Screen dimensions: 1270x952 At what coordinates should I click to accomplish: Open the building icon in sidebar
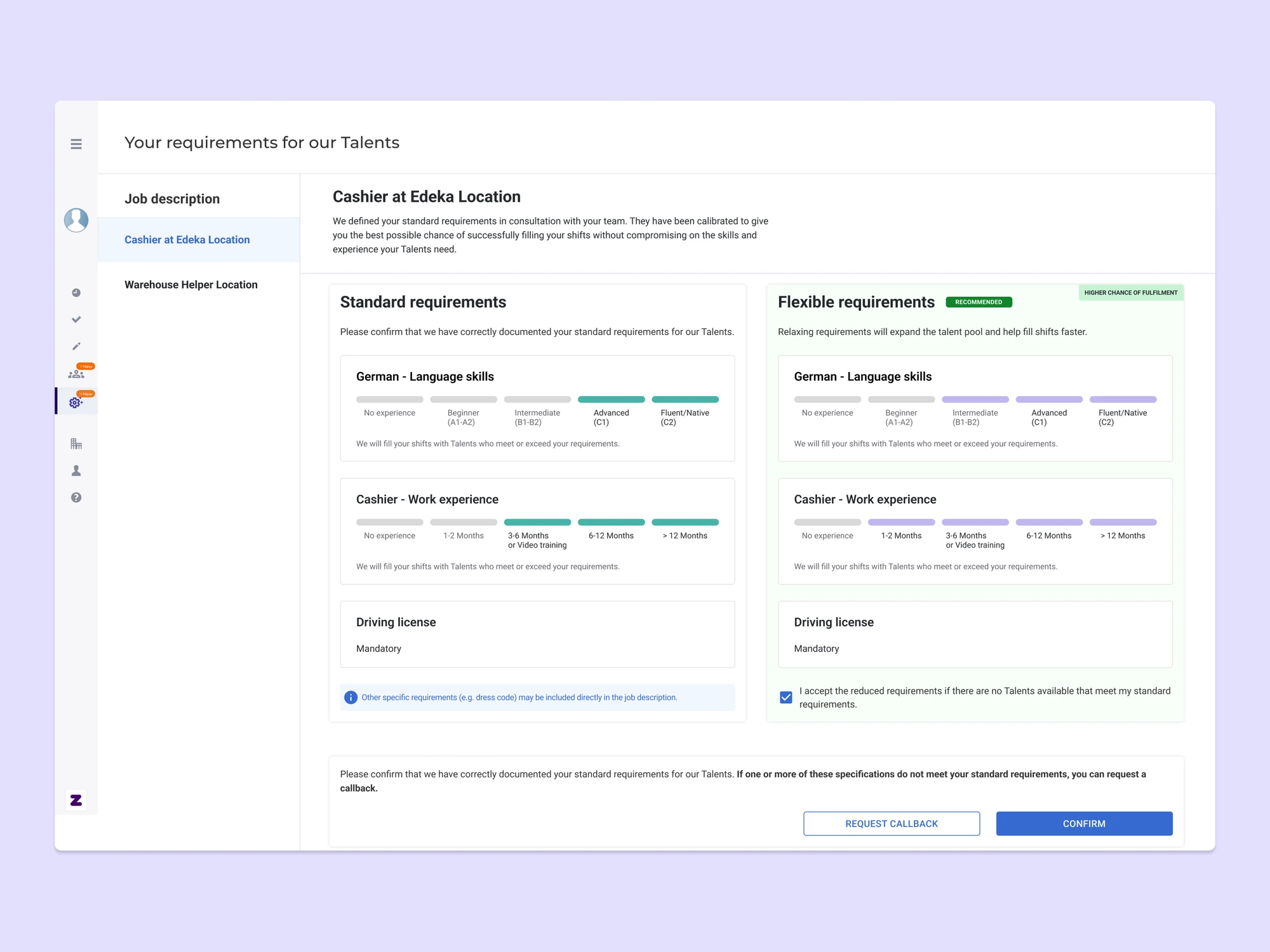[76, 444]
